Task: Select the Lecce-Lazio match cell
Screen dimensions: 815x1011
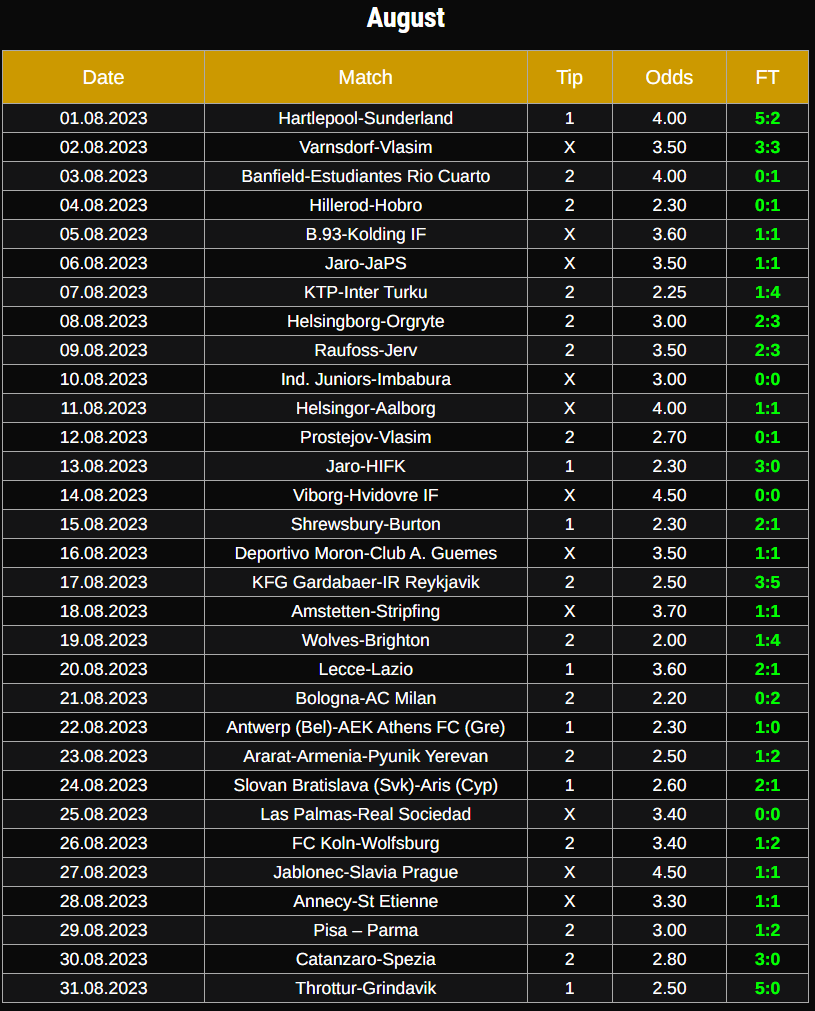Action: tap(365, 669)
